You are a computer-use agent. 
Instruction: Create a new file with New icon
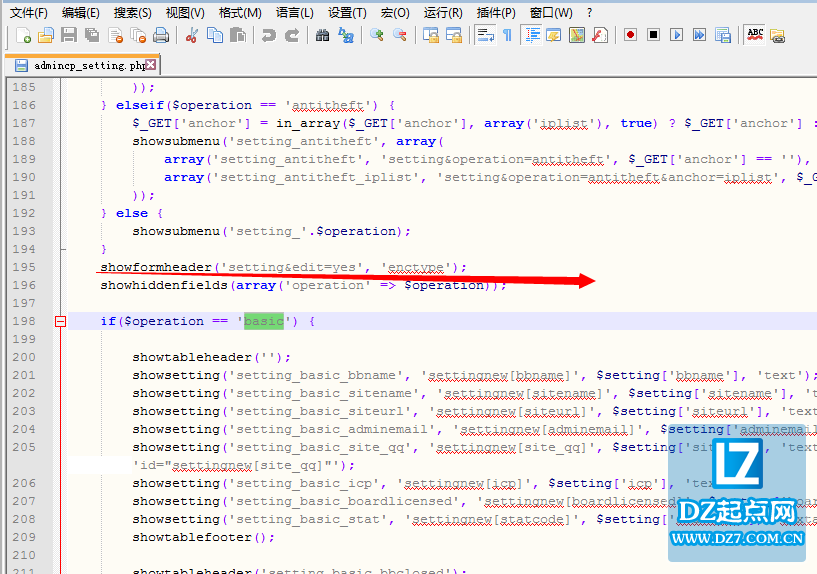click(23, 35)
